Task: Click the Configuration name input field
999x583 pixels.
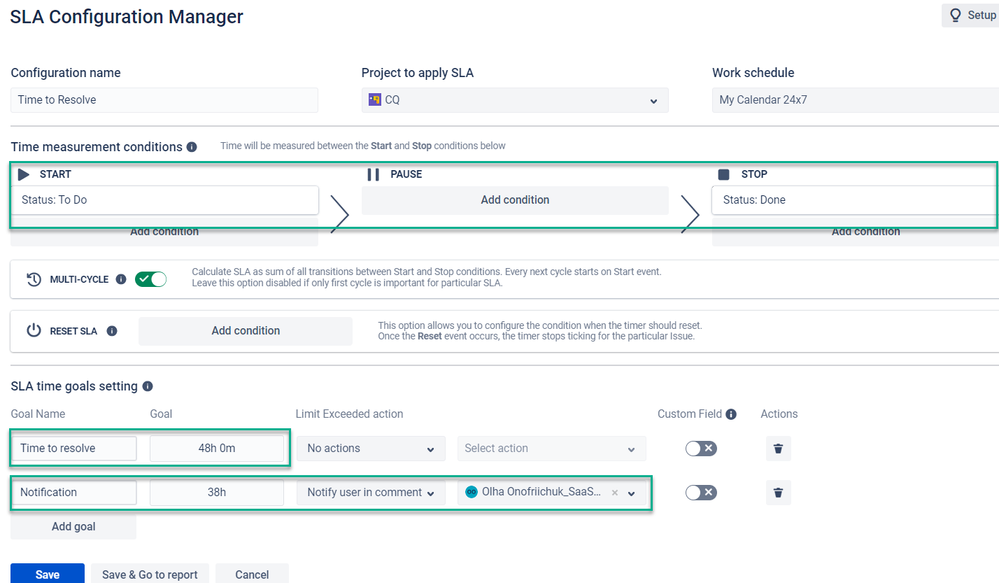Action: coord(164,100)
